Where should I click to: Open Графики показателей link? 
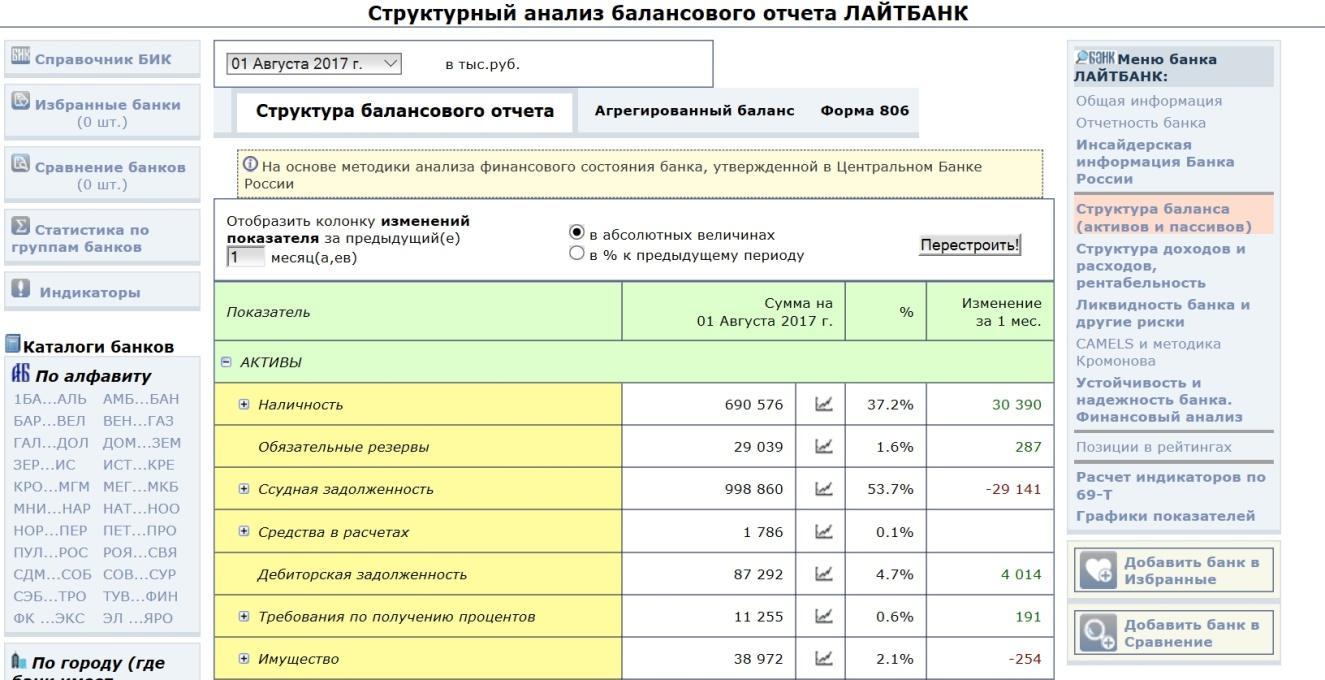click(1165, 516)
